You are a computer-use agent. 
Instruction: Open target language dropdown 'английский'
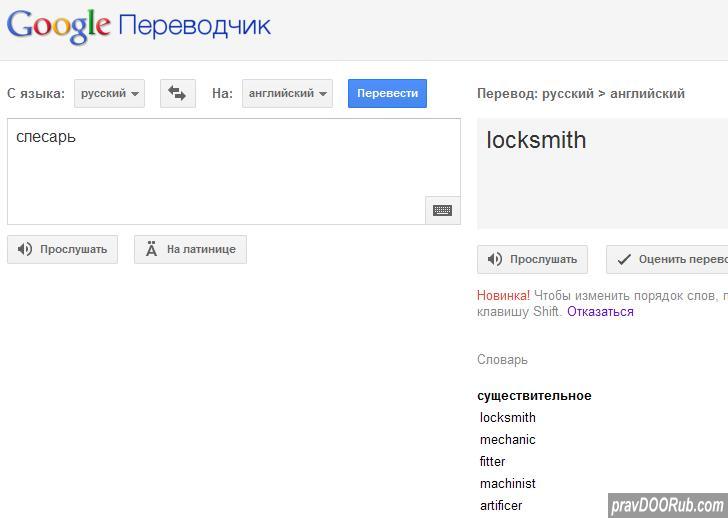[287, 93]
